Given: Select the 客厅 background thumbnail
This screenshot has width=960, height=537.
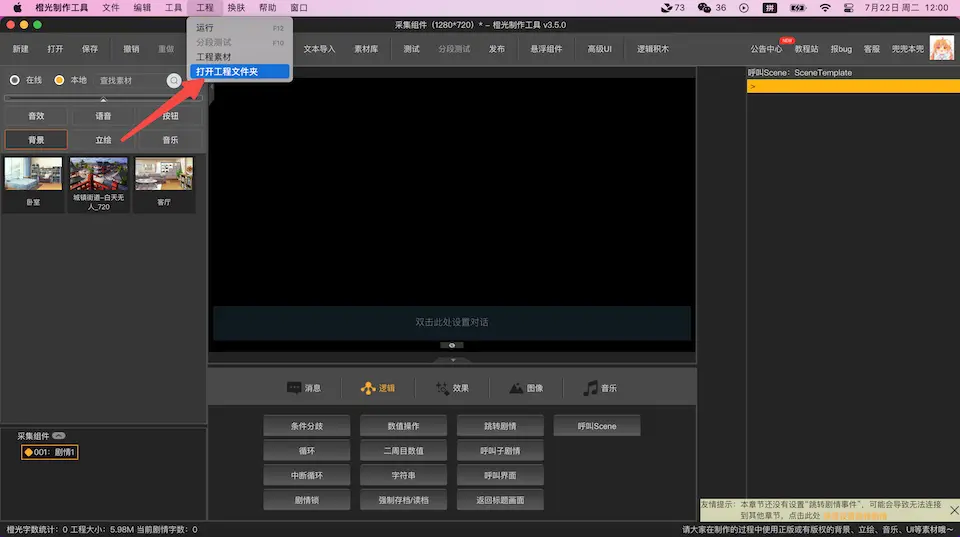Looking at the screenshot, I should pos(163,184).
